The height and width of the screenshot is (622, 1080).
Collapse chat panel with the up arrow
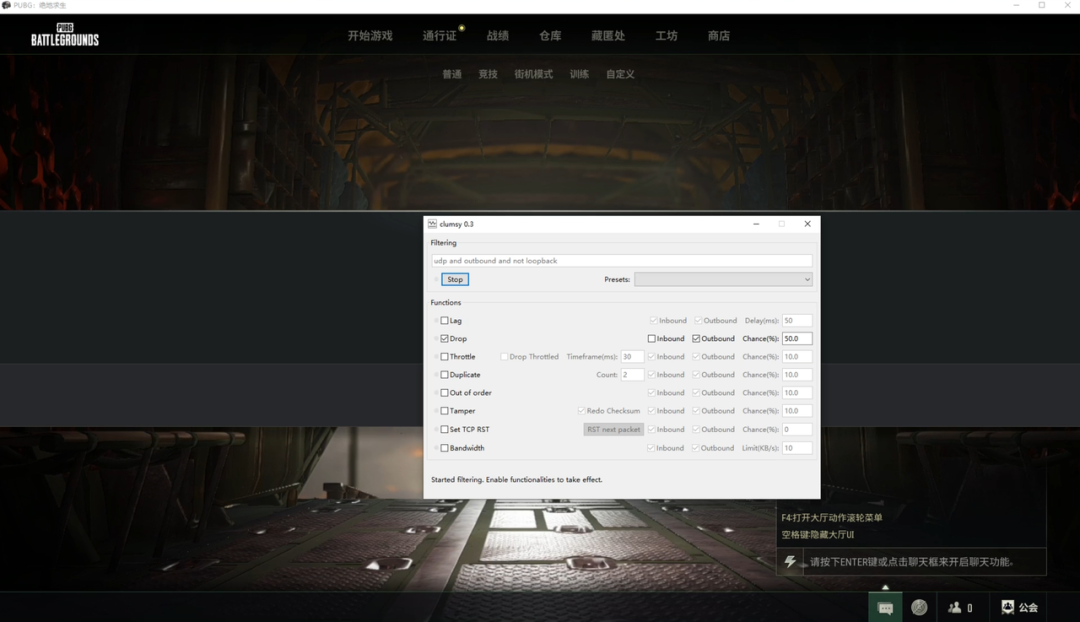pos(885,587)
